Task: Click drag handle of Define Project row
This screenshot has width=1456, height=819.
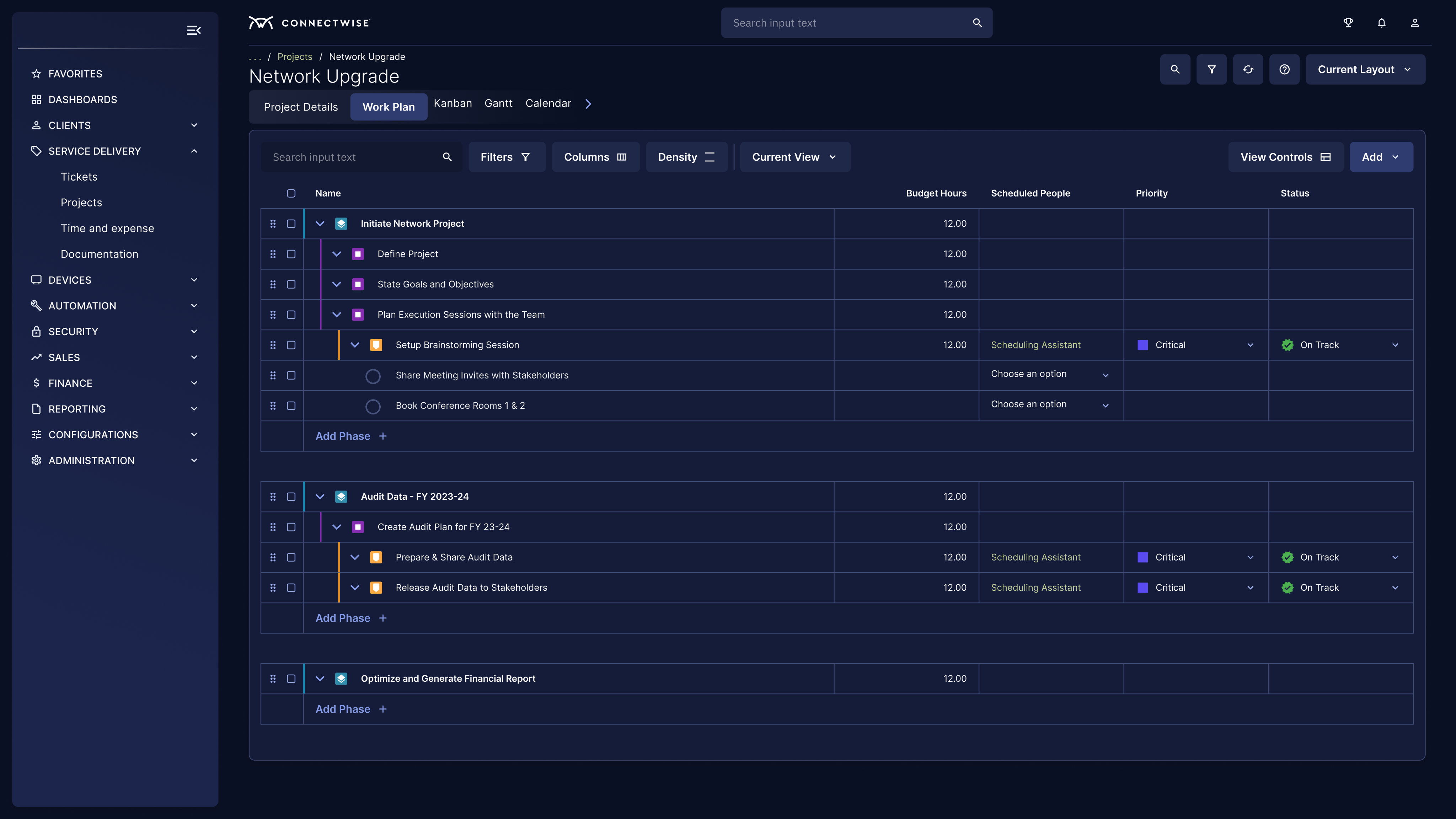Action: tap(273, 255)
